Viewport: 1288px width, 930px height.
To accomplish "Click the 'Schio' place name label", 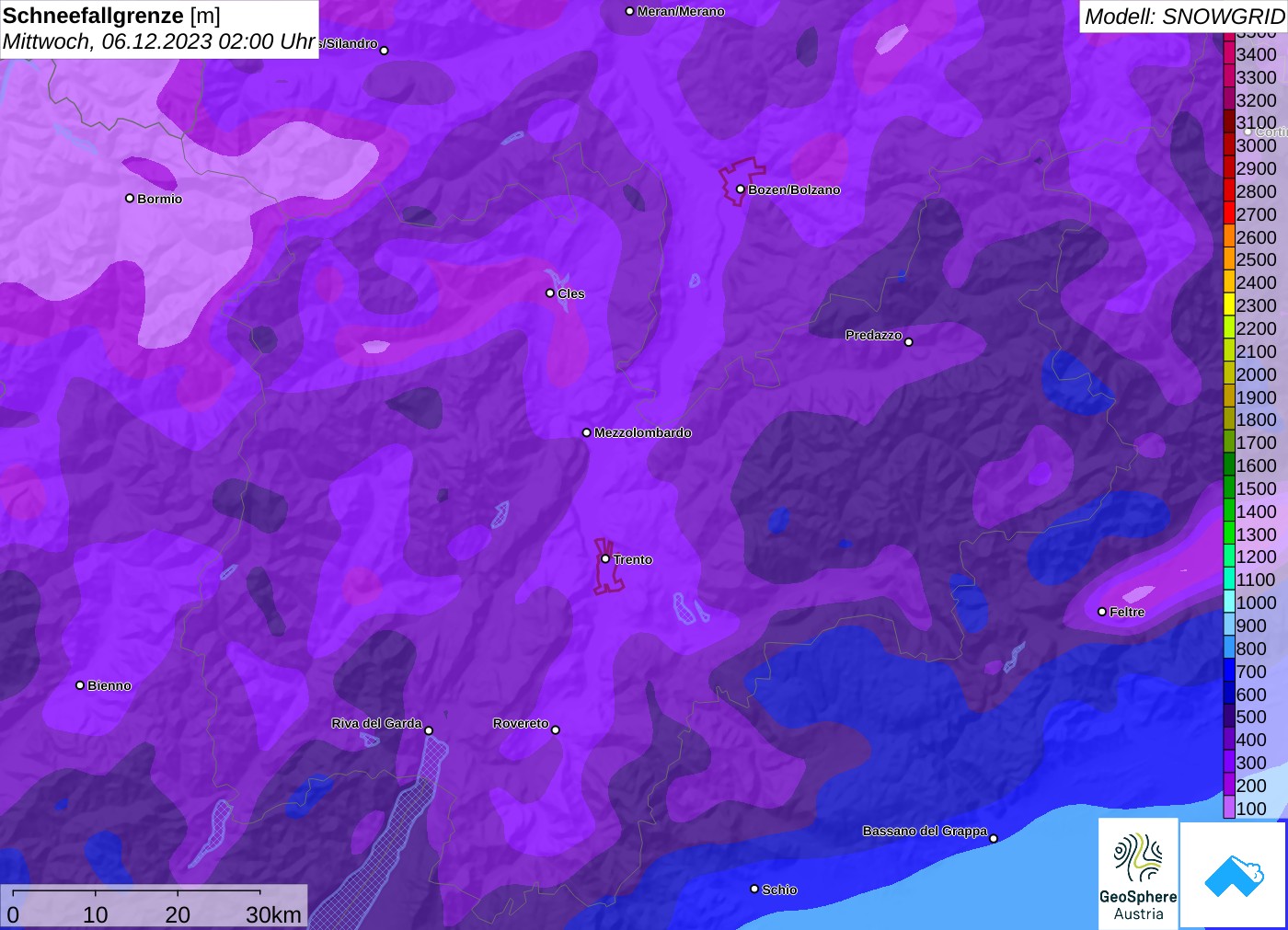I will (779, 890).
